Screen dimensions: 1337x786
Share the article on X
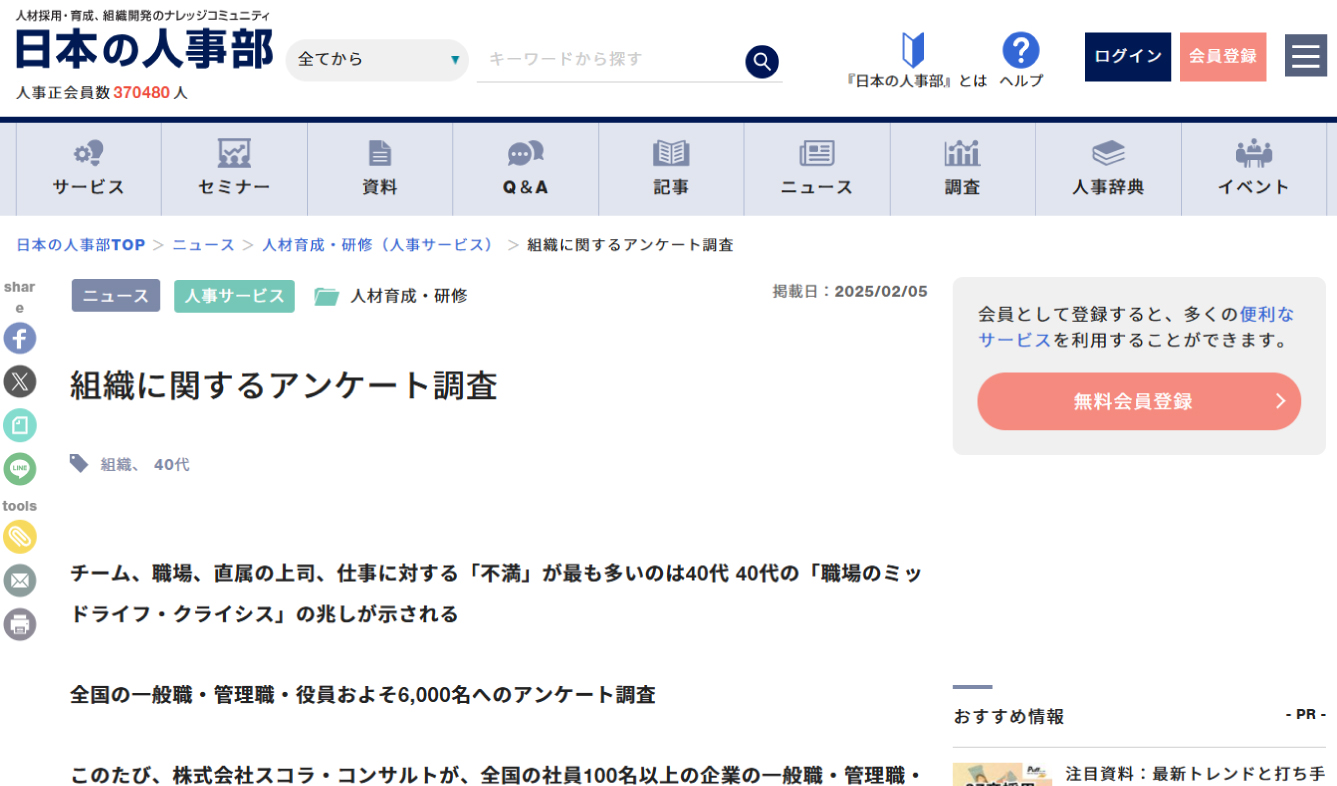(x=20, y=381)
